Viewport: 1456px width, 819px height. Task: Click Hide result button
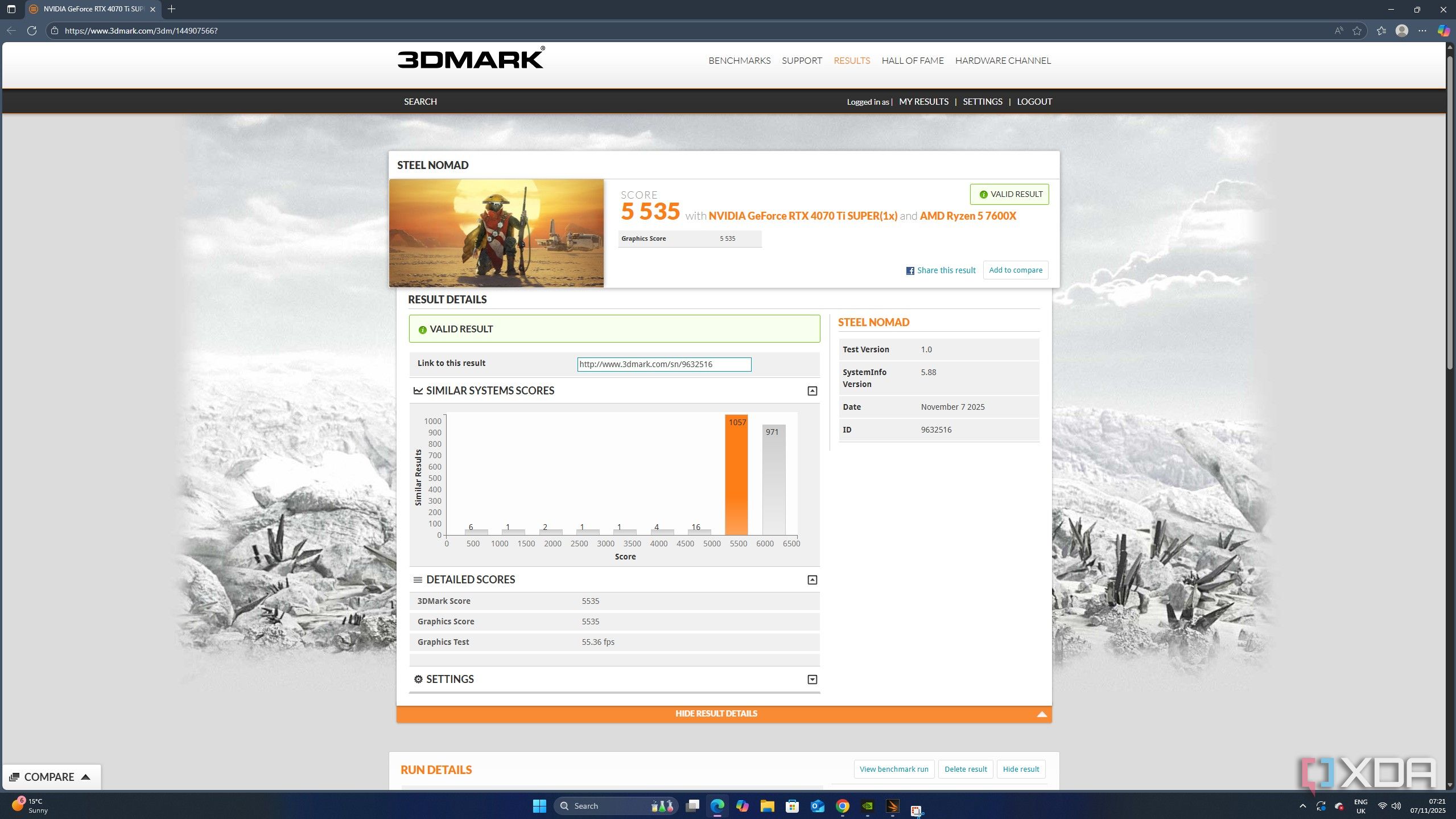[1020, 769]
